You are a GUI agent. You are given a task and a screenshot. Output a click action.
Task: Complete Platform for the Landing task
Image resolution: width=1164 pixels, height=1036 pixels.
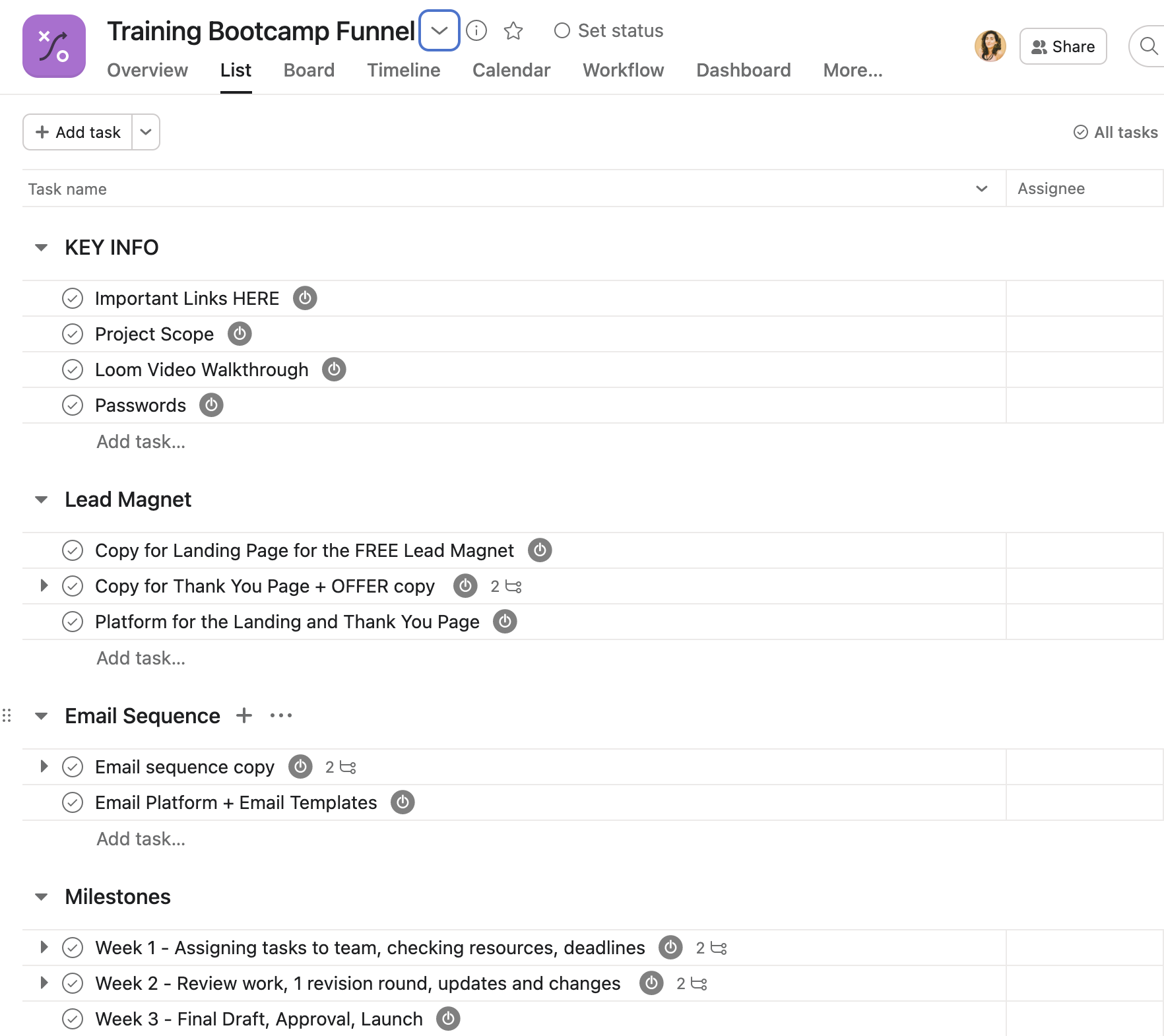[x=73, y=622]
